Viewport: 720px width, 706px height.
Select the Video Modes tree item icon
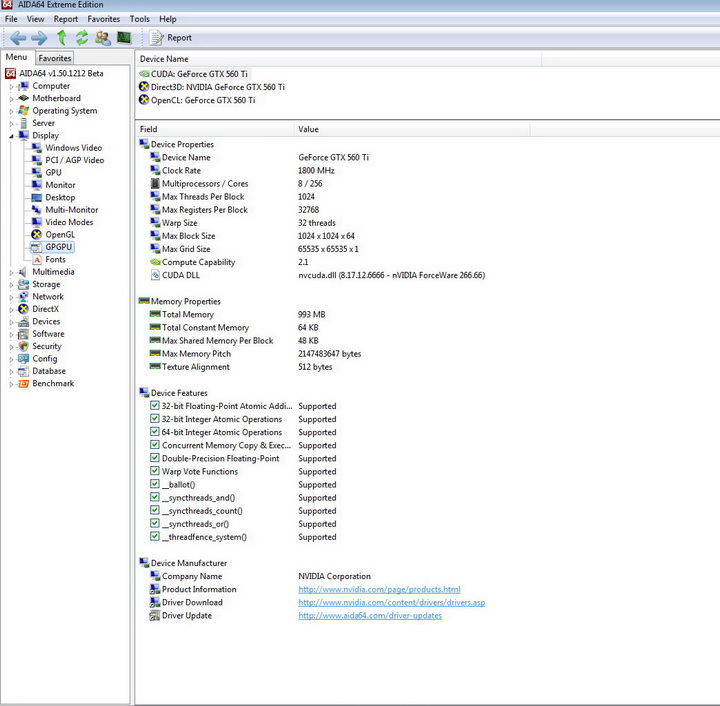(36, 222)
